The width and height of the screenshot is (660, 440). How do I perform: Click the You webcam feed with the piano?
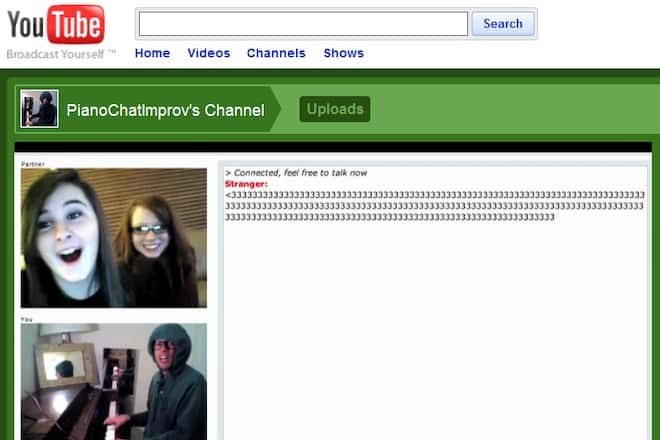click(x=113, y=380)
